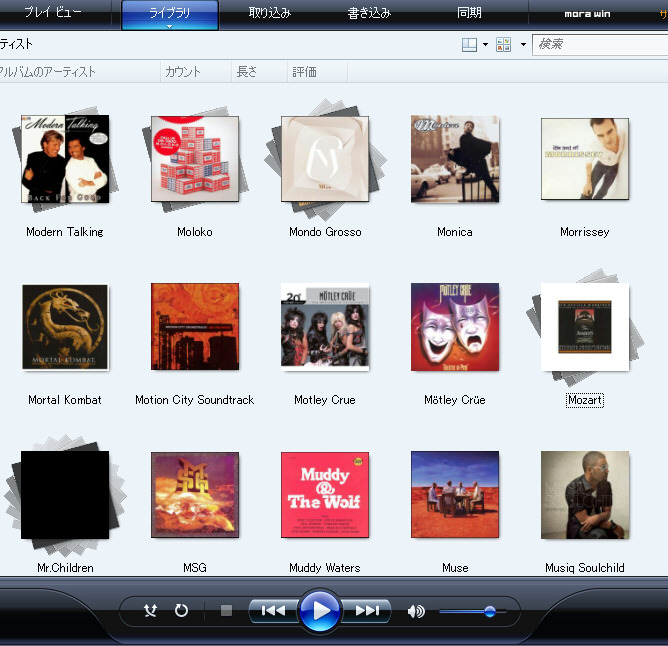Skip to previous track
The width and height of the screenshot is (668, 646).
[274, 611]
